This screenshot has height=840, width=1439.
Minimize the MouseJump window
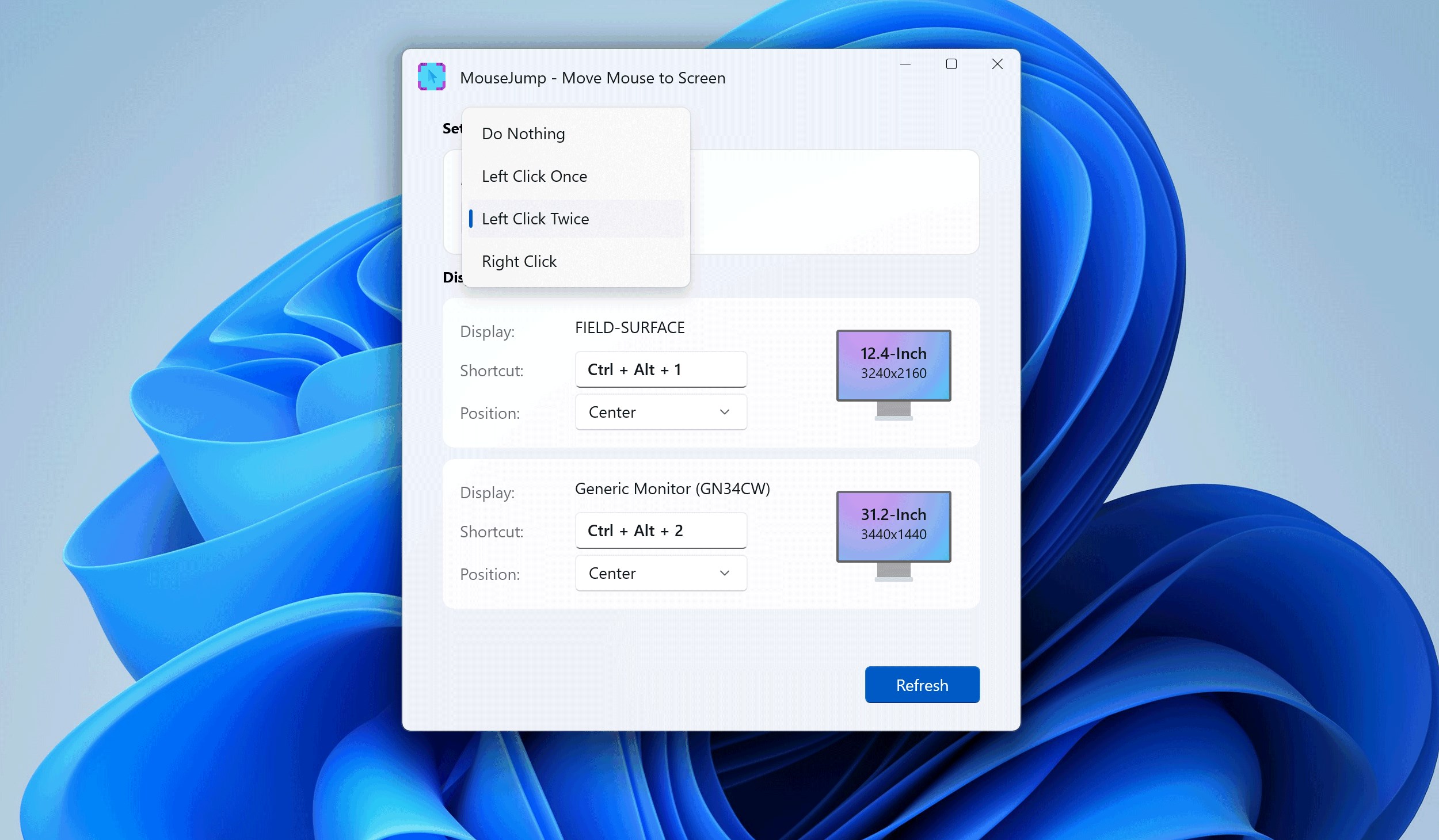coord(905,64)
